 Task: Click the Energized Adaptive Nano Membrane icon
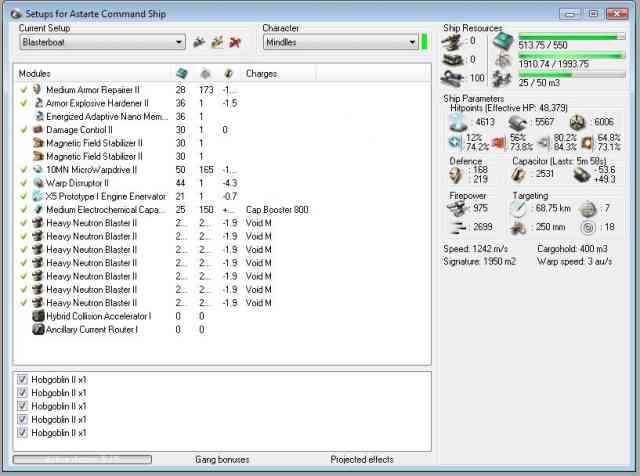click(39, 116)
